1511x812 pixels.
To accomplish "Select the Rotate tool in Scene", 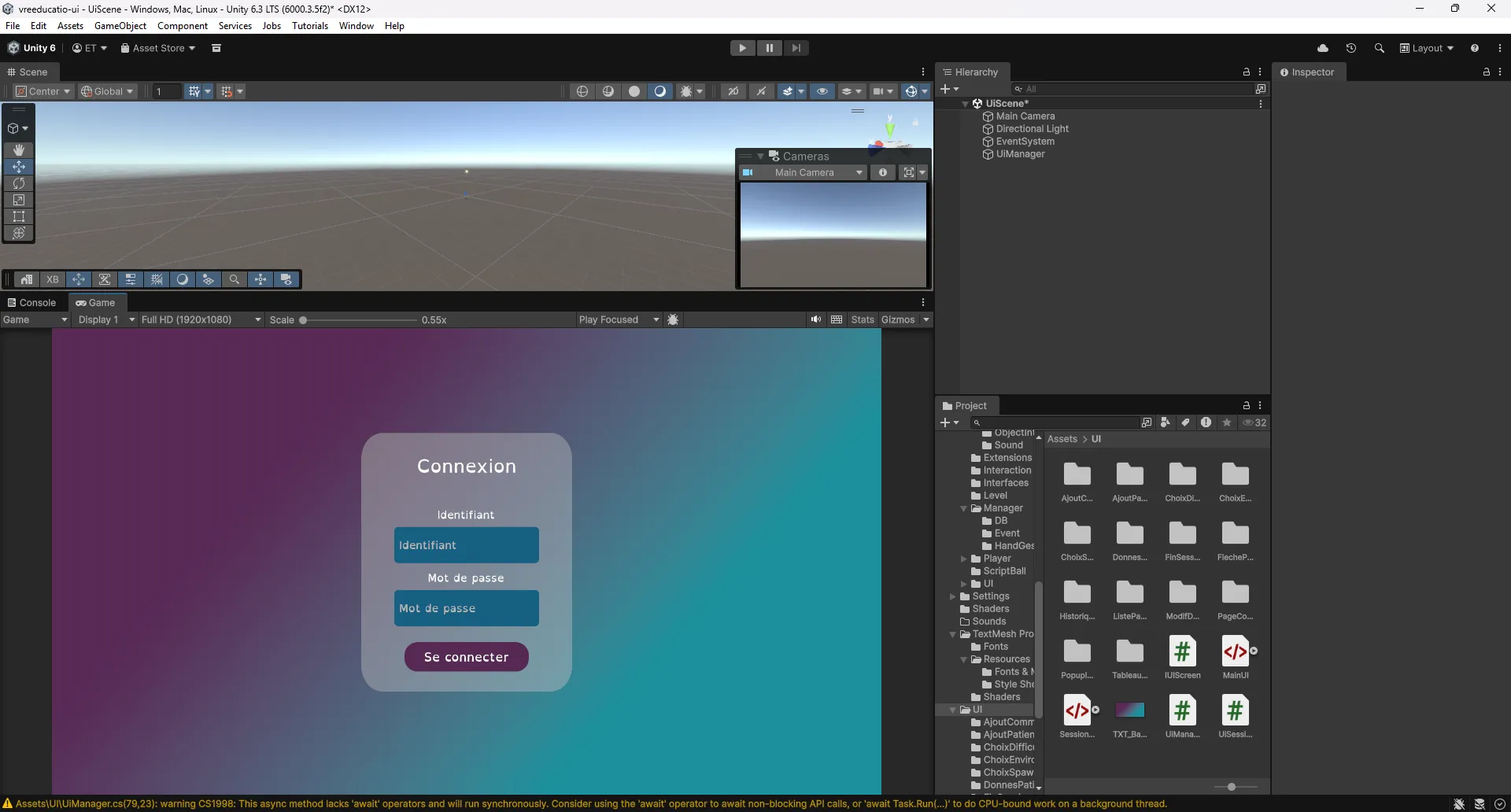I will [19, 183].
